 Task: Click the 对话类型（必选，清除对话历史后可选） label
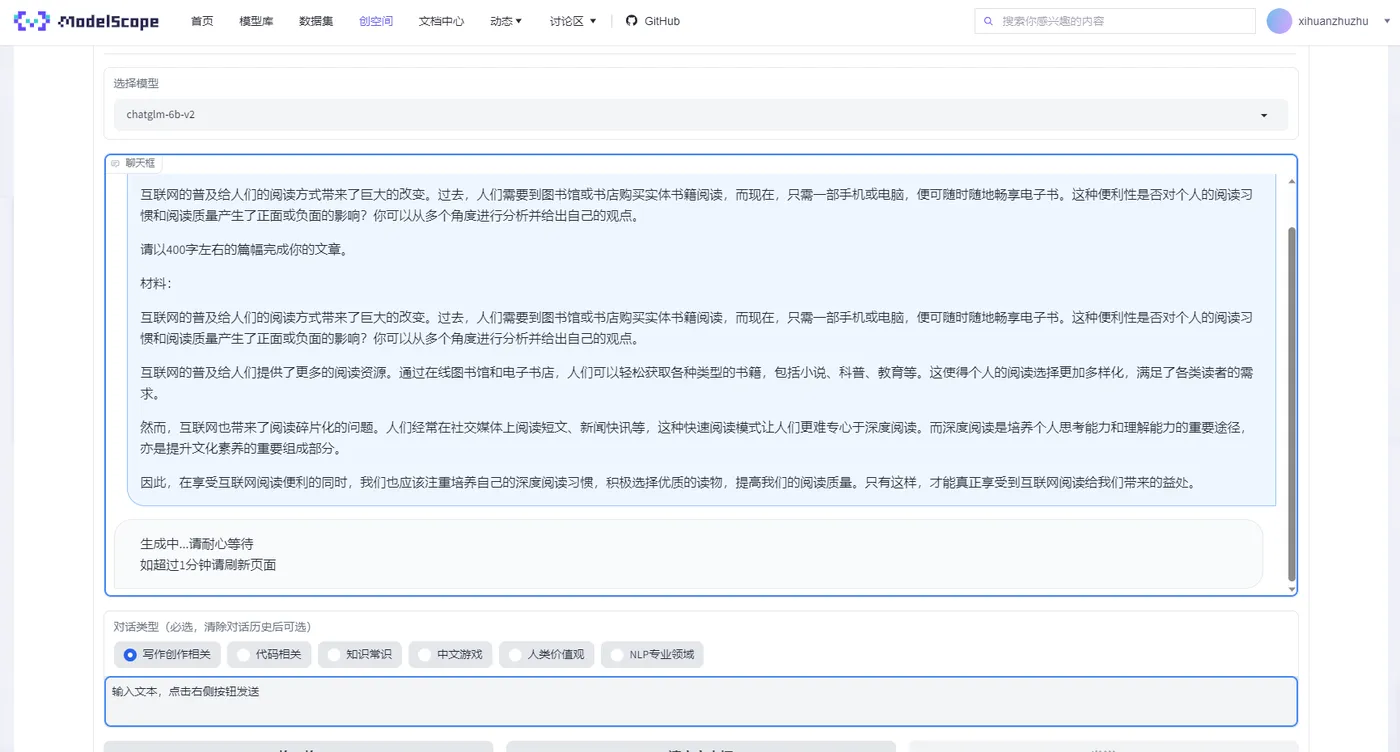click(212, 627)
